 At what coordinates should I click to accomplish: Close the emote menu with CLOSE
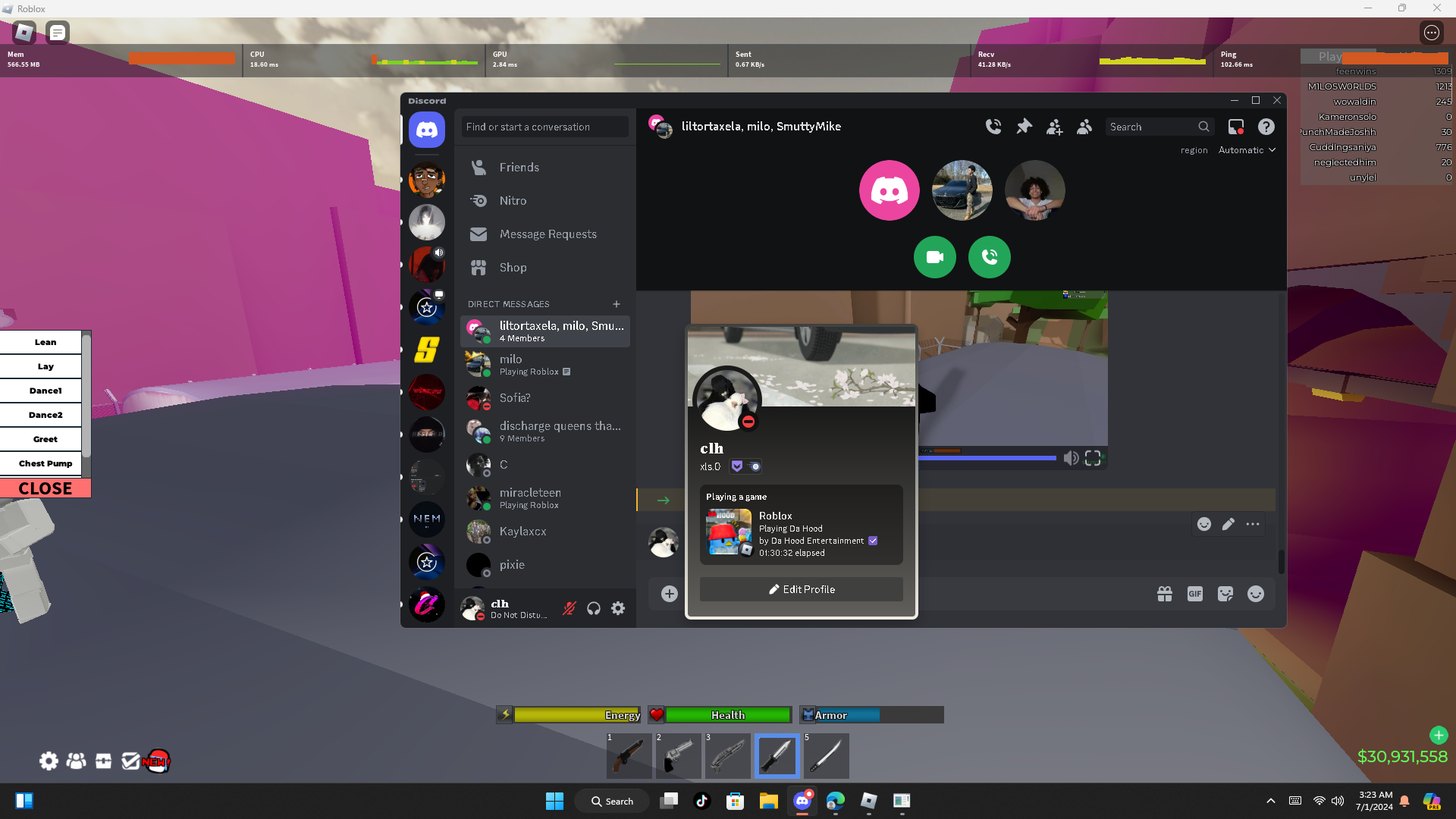[x=45, y=488]
